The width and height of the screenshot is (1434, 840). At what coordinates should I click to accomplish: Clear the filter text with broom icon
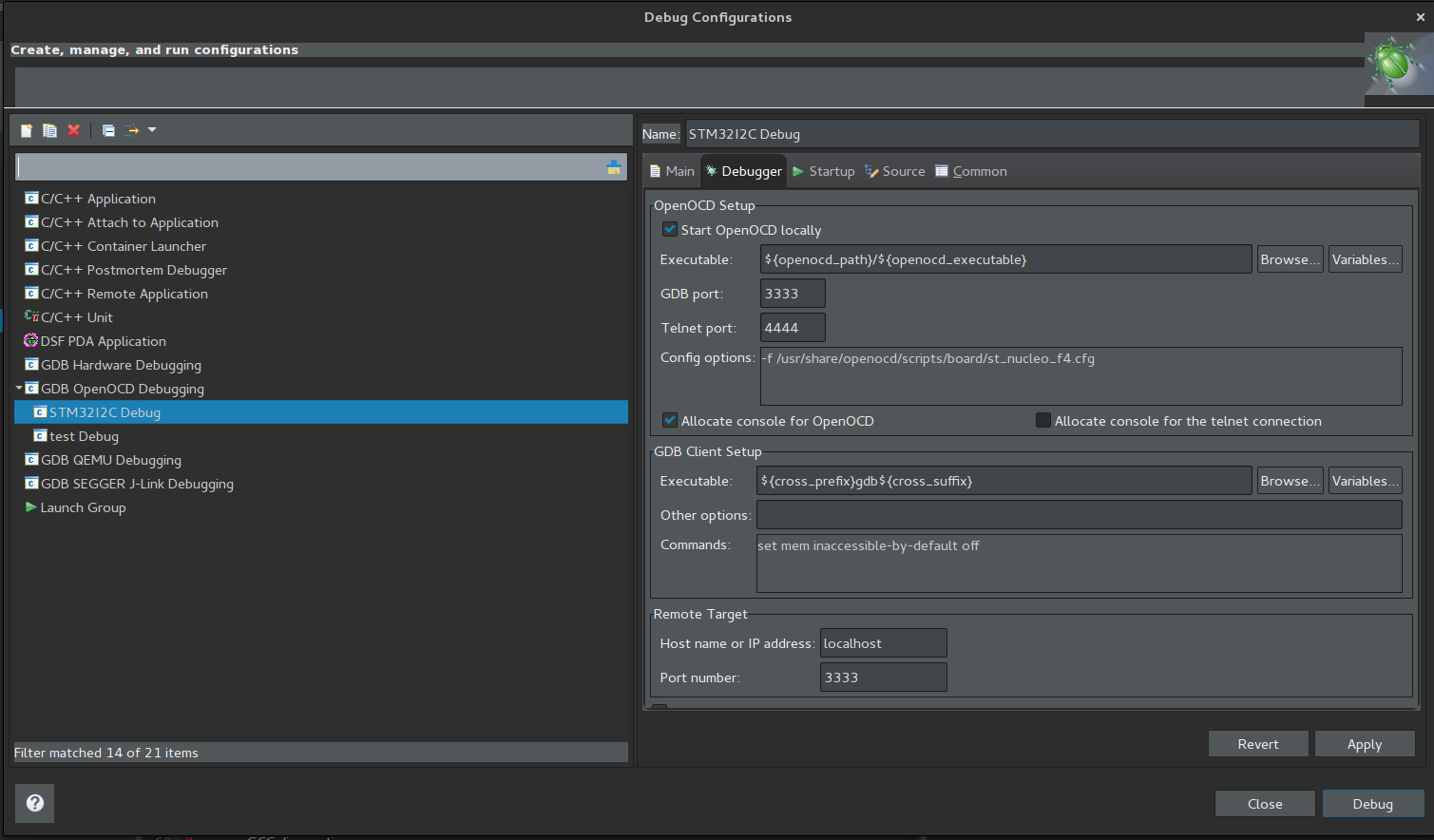tap(613, 167)
